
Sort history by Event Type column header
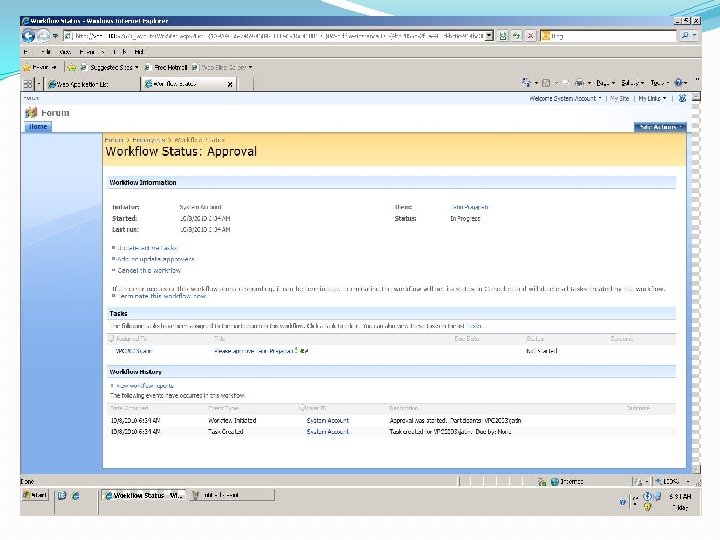click(x=223, y=408)
